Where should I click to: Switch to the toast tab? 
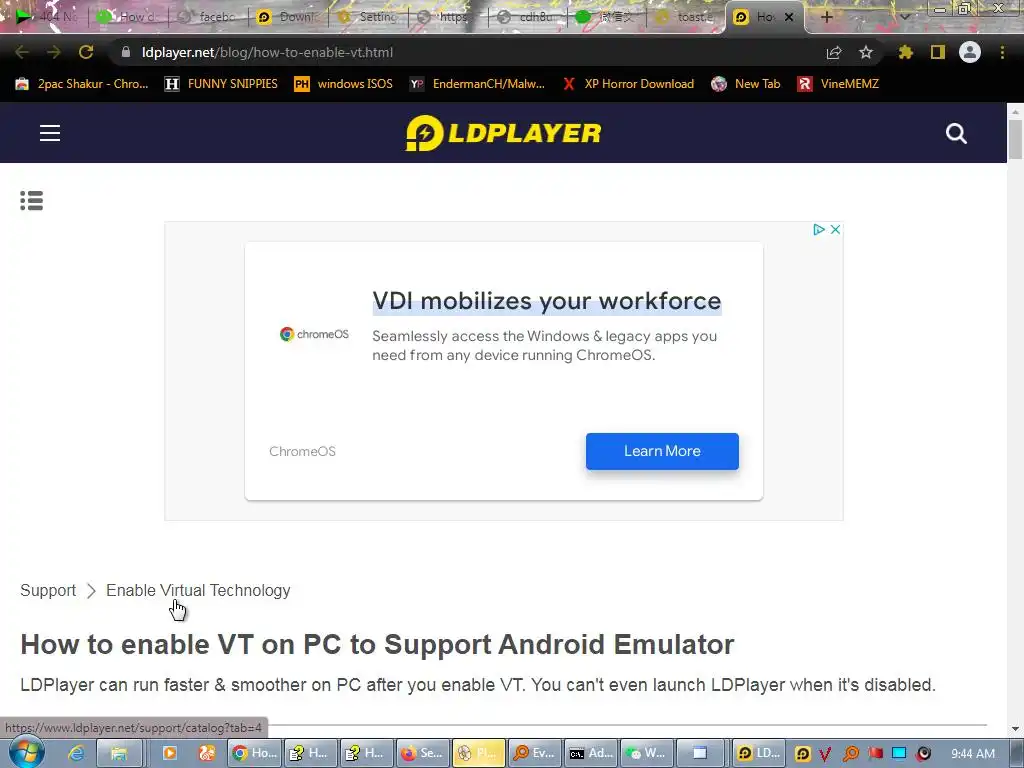(687, 17)
